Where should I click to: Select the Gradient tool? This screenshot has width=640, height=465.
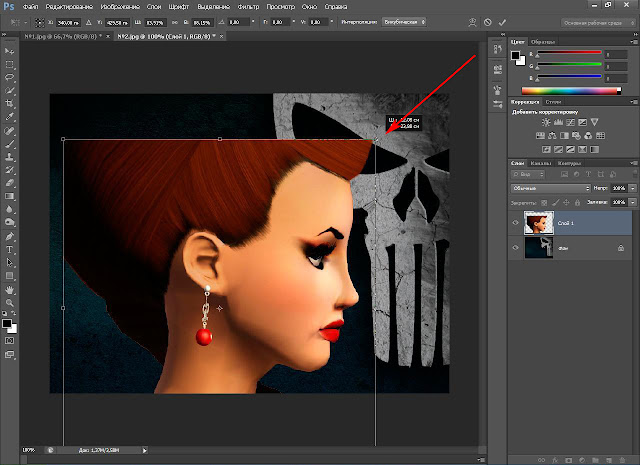(x=9, y=196)
